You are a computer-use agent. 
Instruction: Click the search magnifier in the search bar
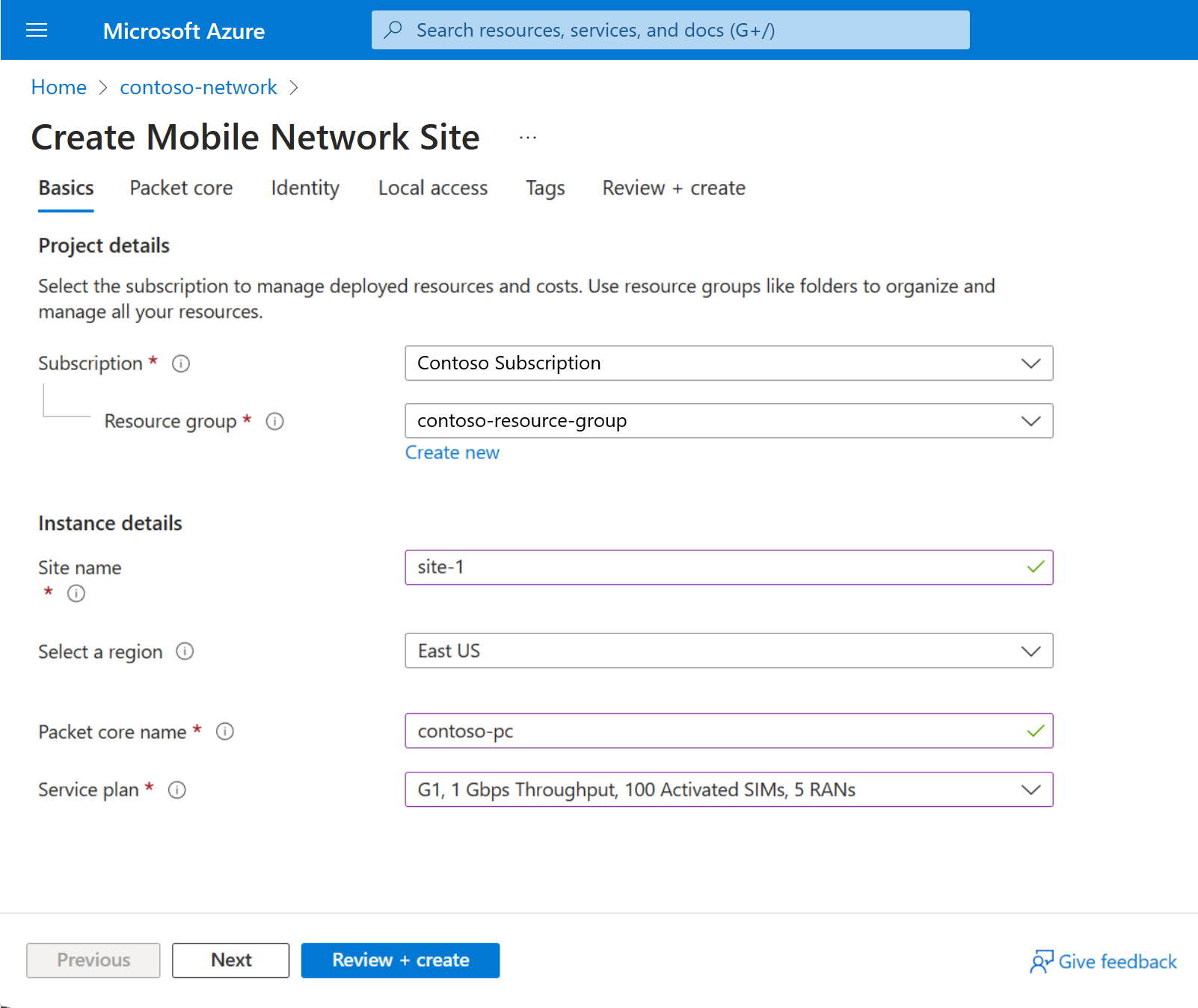click(394, 30)
